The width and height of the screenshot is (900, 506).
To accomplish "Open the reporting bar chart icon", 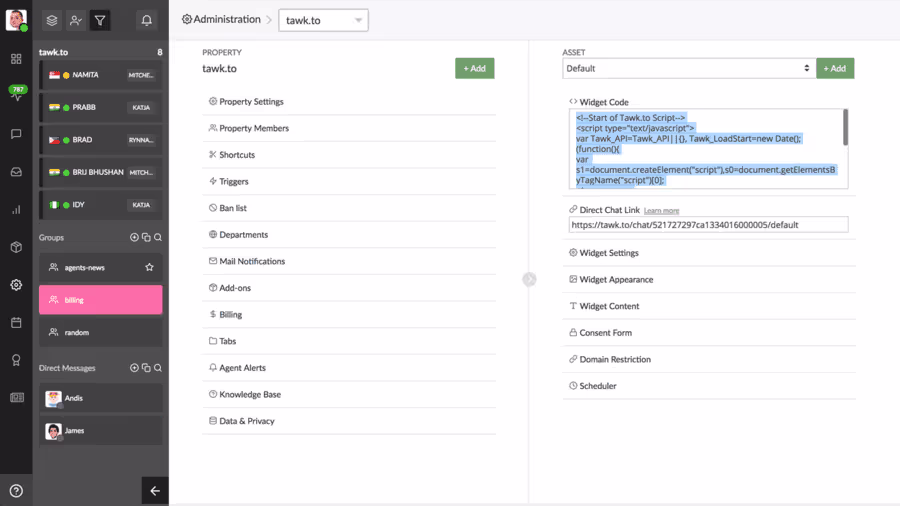I will (16, 209).
